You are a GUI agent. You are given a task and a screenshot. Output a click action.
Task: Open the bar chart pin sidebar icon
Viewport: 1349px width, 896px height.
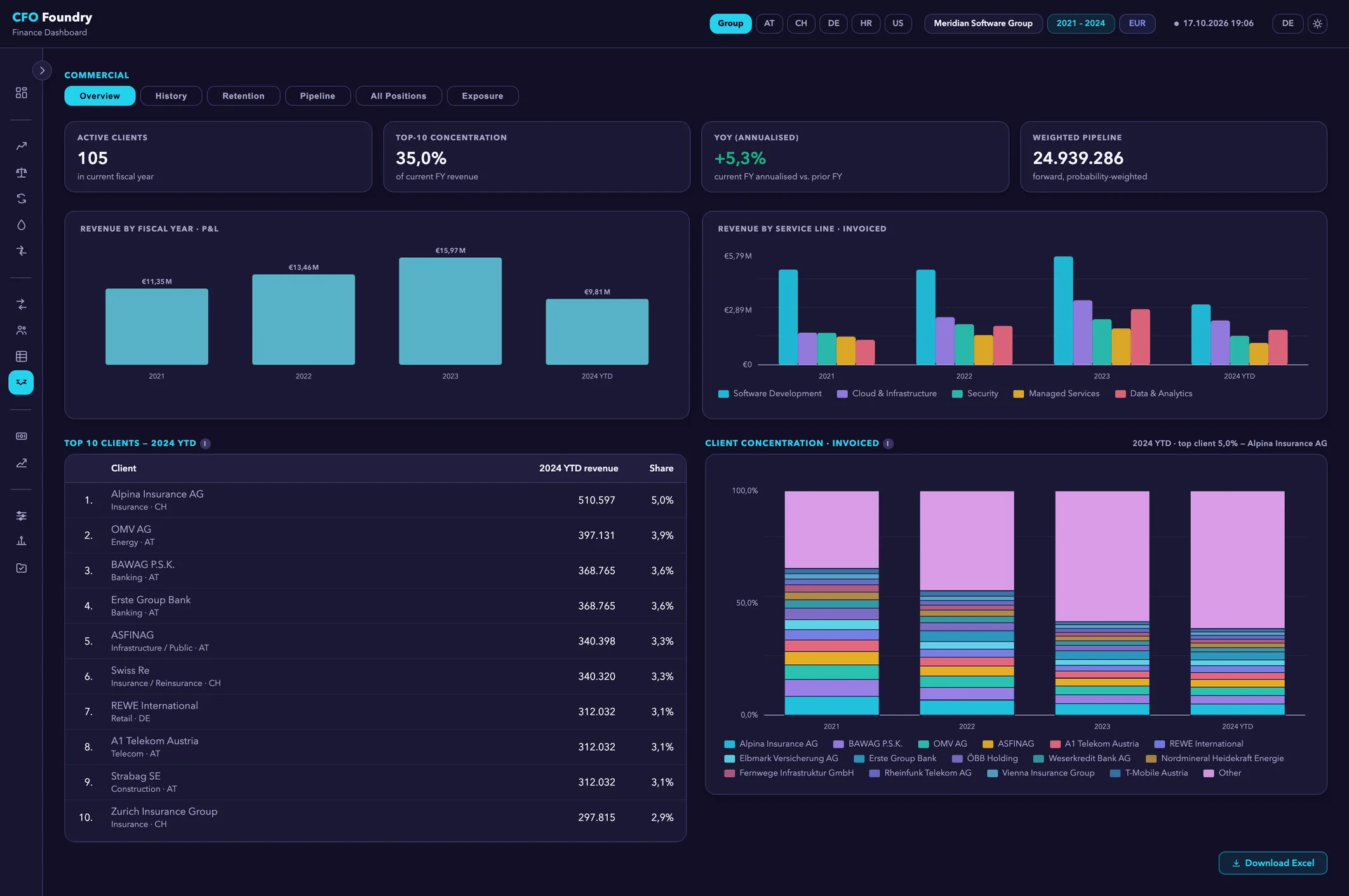coord(21,541)
